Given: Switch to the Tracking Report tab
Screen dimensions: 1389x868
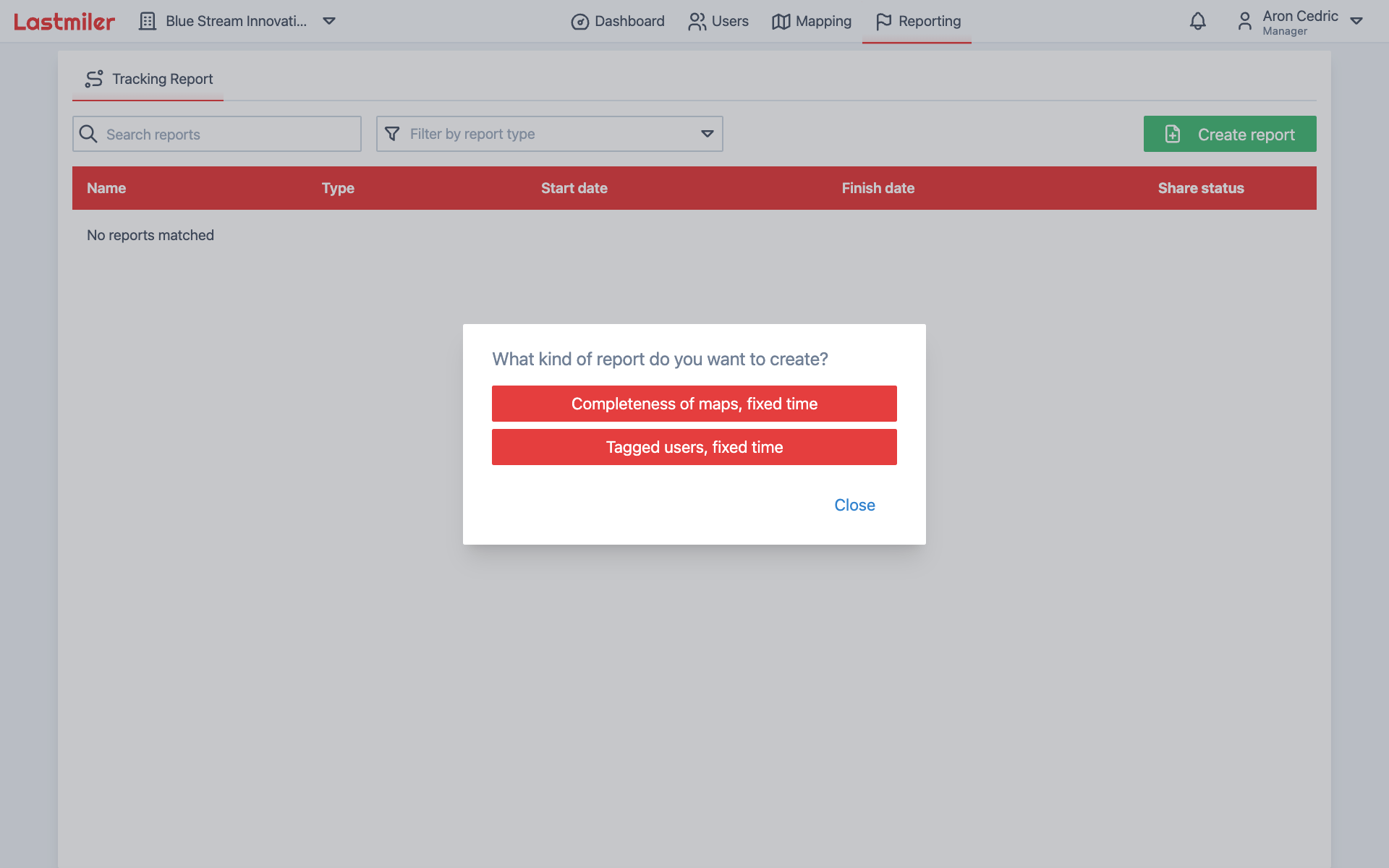Looking at the screenshot, I should (148, 79).
